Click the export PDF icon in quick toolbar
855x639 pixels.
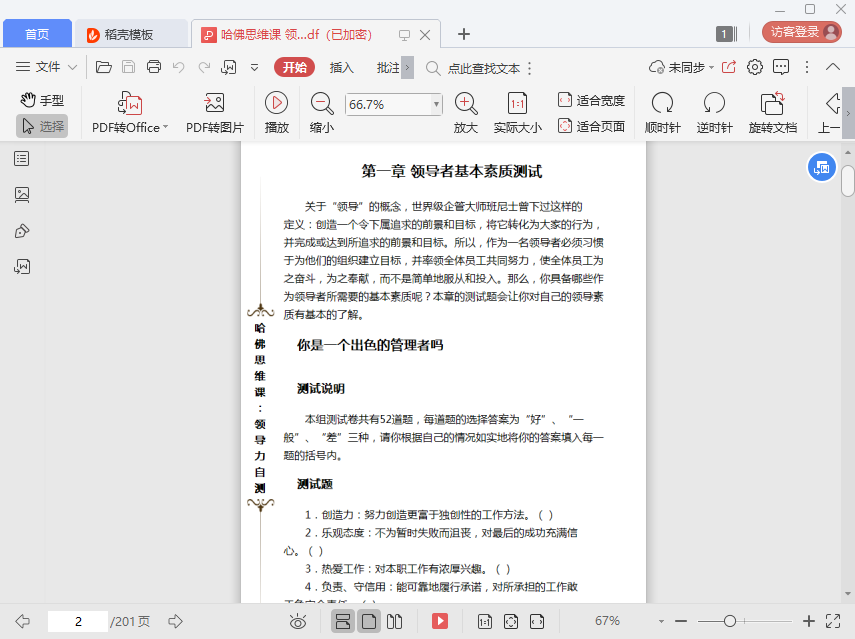click(228, 67)
